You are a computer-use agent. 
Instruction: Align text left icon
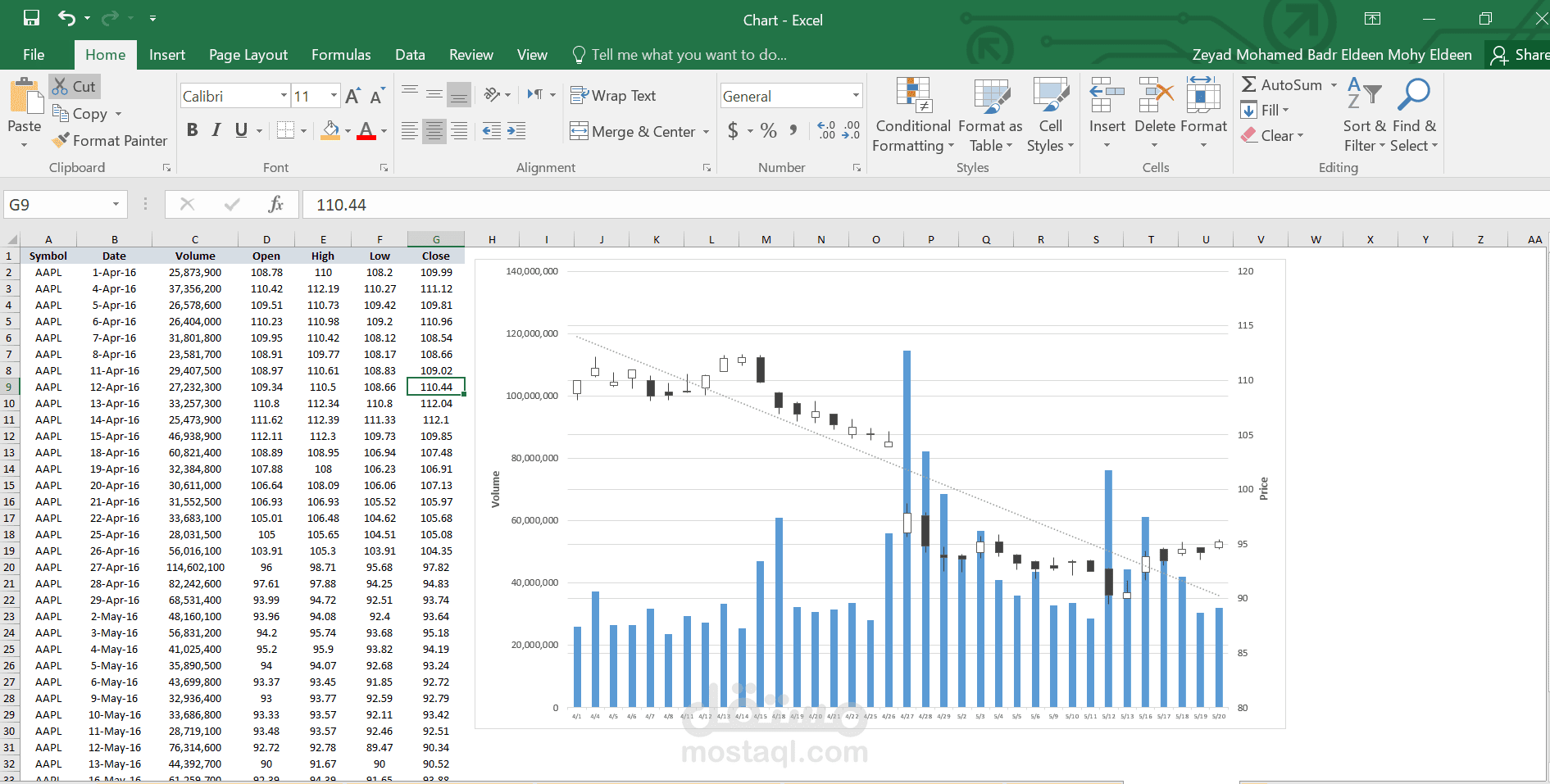410,131
